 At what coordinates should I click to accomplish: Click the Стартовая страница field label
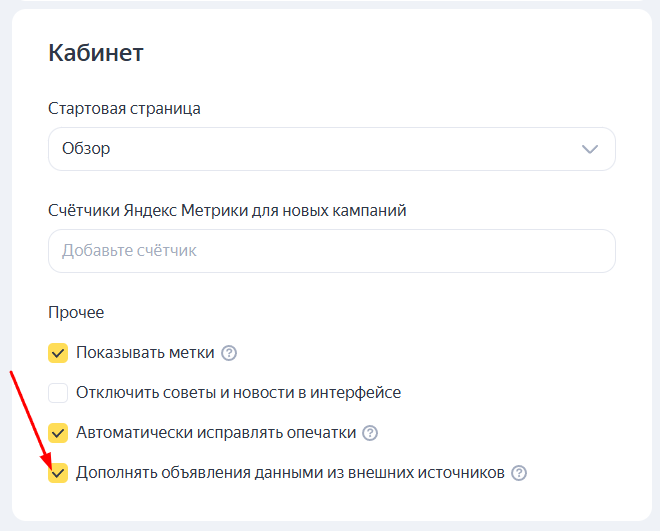click(x=124, y=108)
